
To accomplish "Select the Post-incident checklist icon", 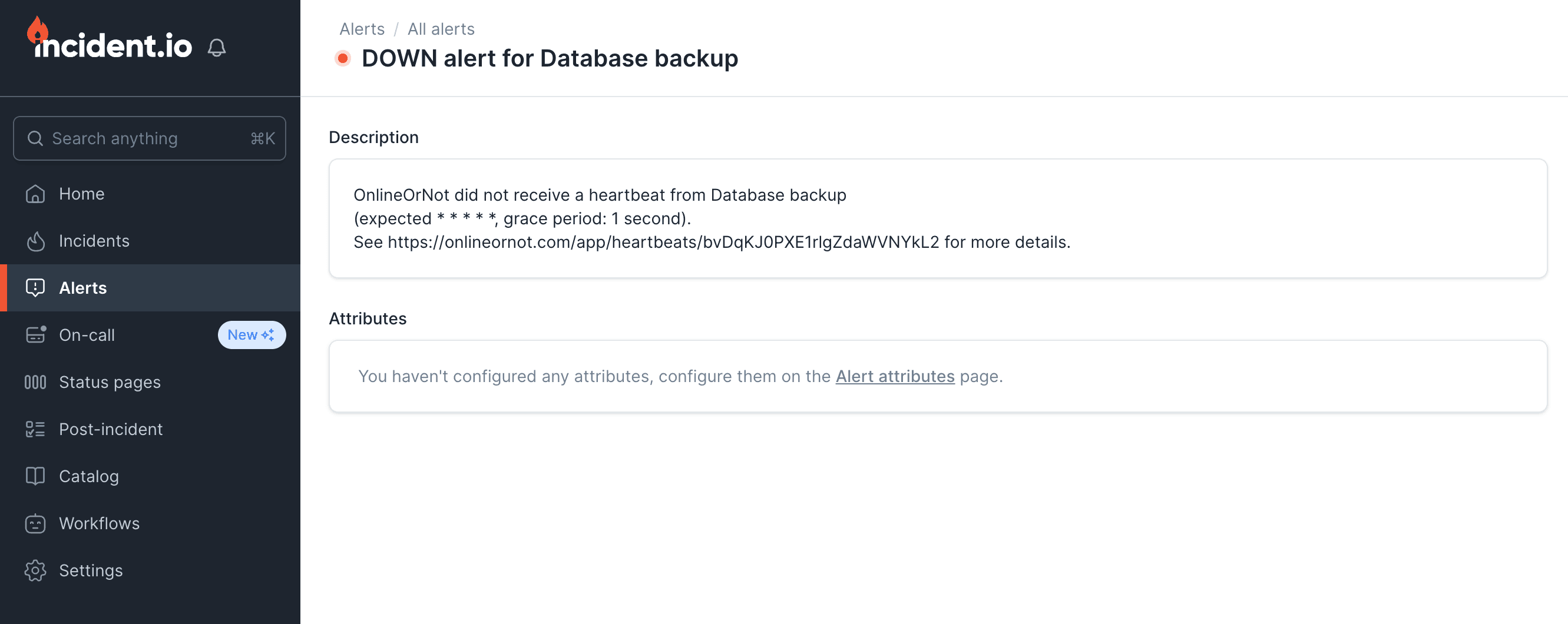I will point(36,429).
